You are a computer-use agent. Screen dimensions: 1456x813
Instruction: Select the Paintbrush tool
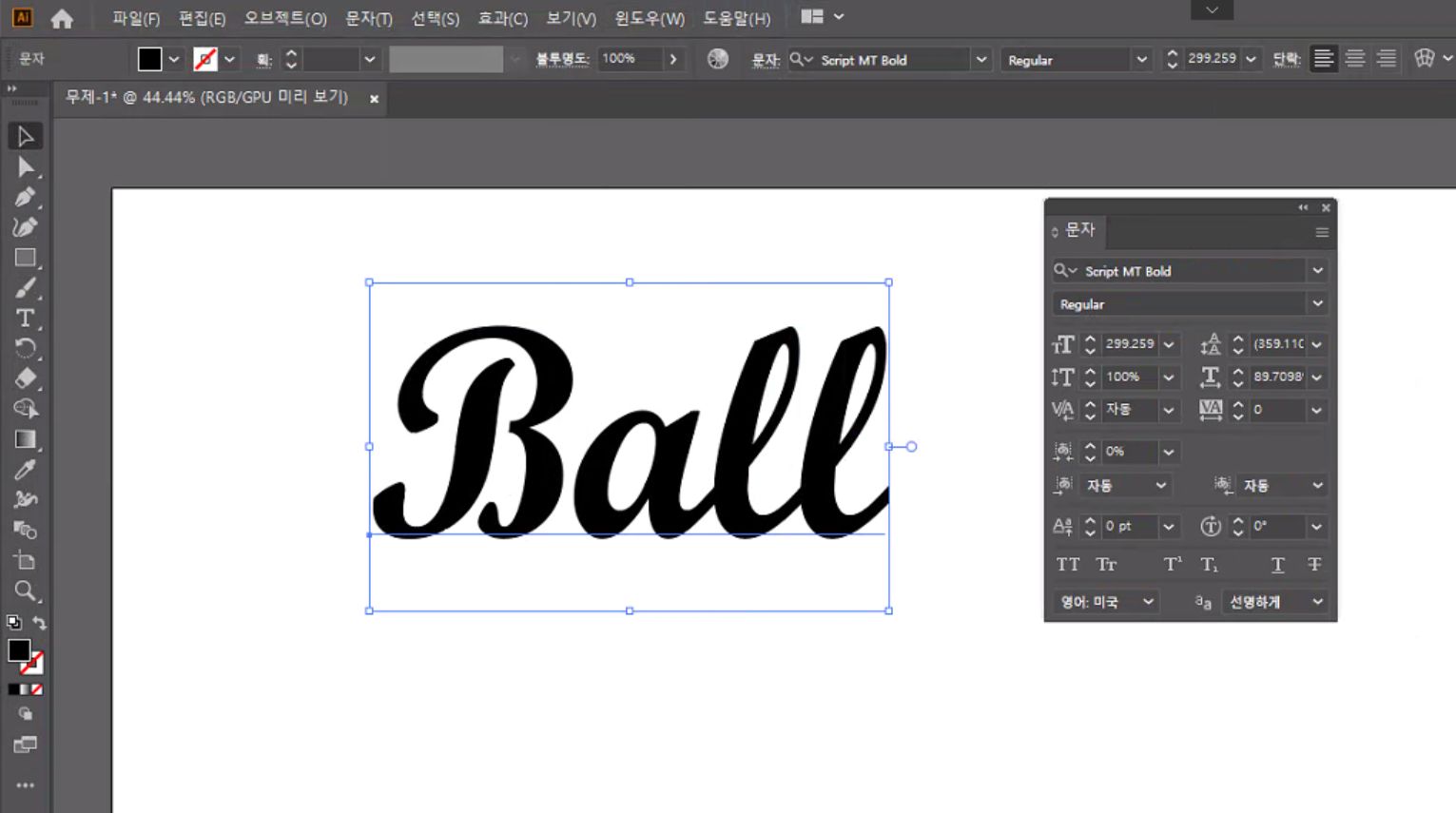pyautogui.click(x=25, y=288)
